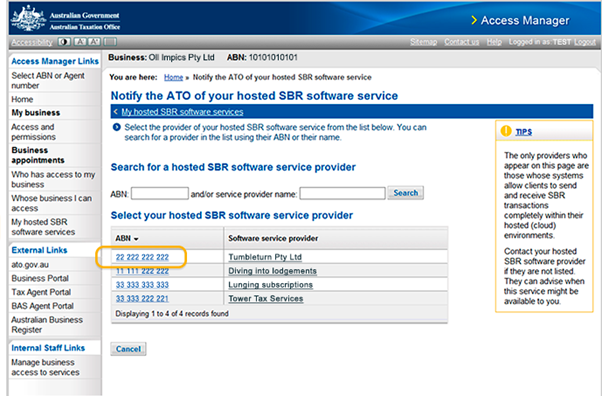Open BAS Agent Portal link
This screenshot has width=602, height=396.
click(x=42, y=306)
